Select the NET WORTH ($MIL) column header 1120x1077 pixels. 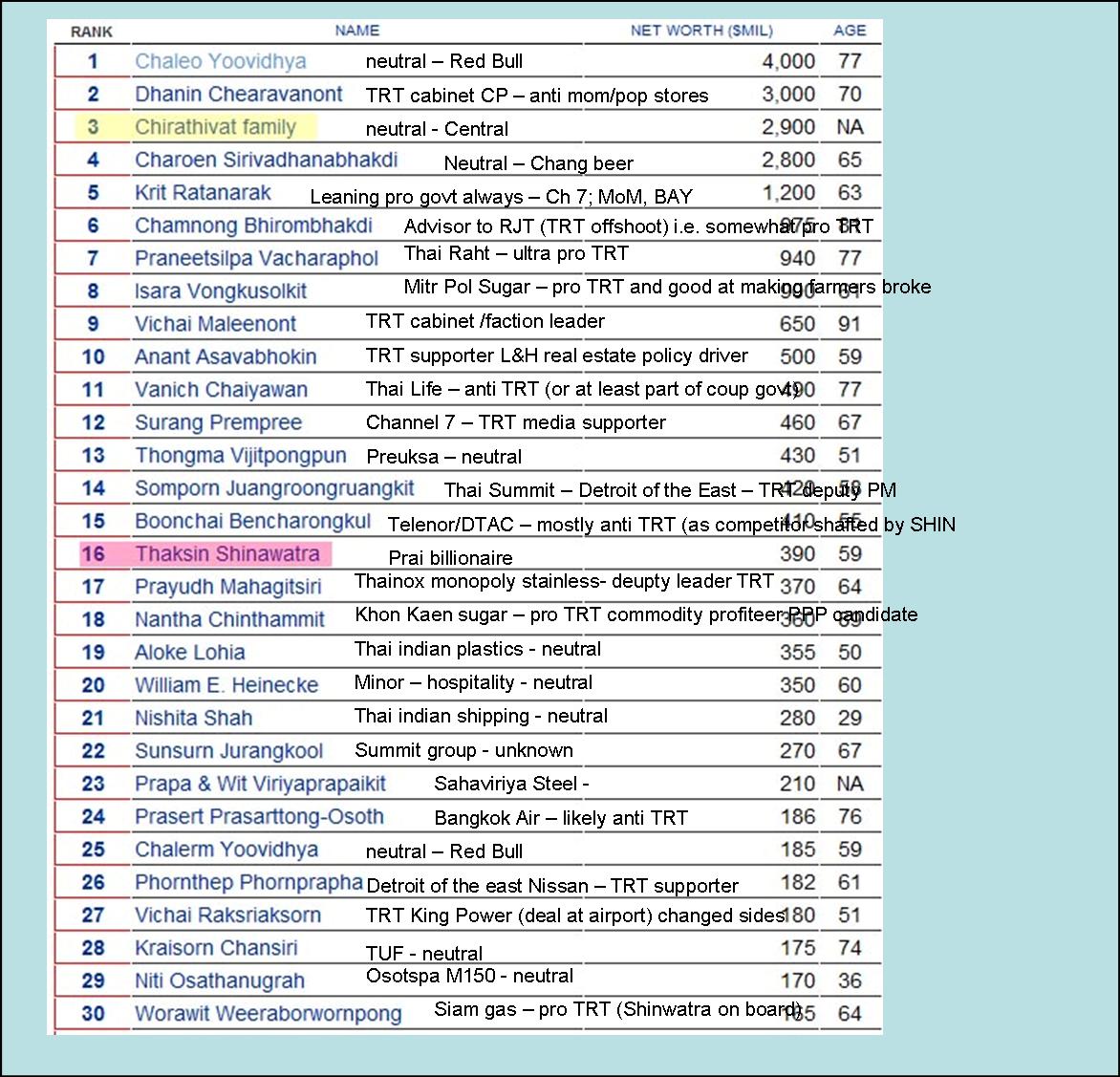click(x=701, y=31)
